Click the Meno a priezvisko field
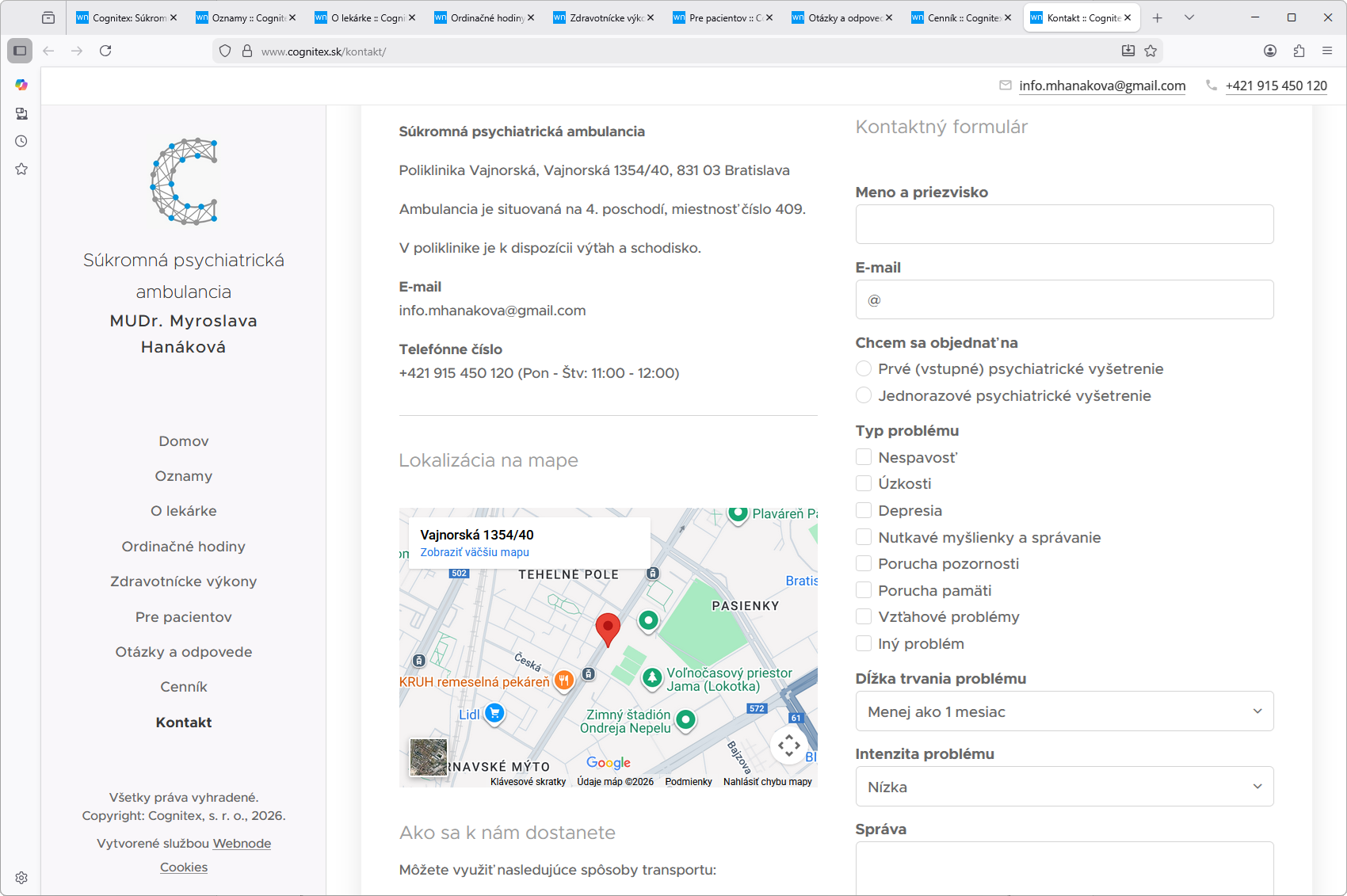Viewport: 1347px width, 896px height. (1064, 224)
